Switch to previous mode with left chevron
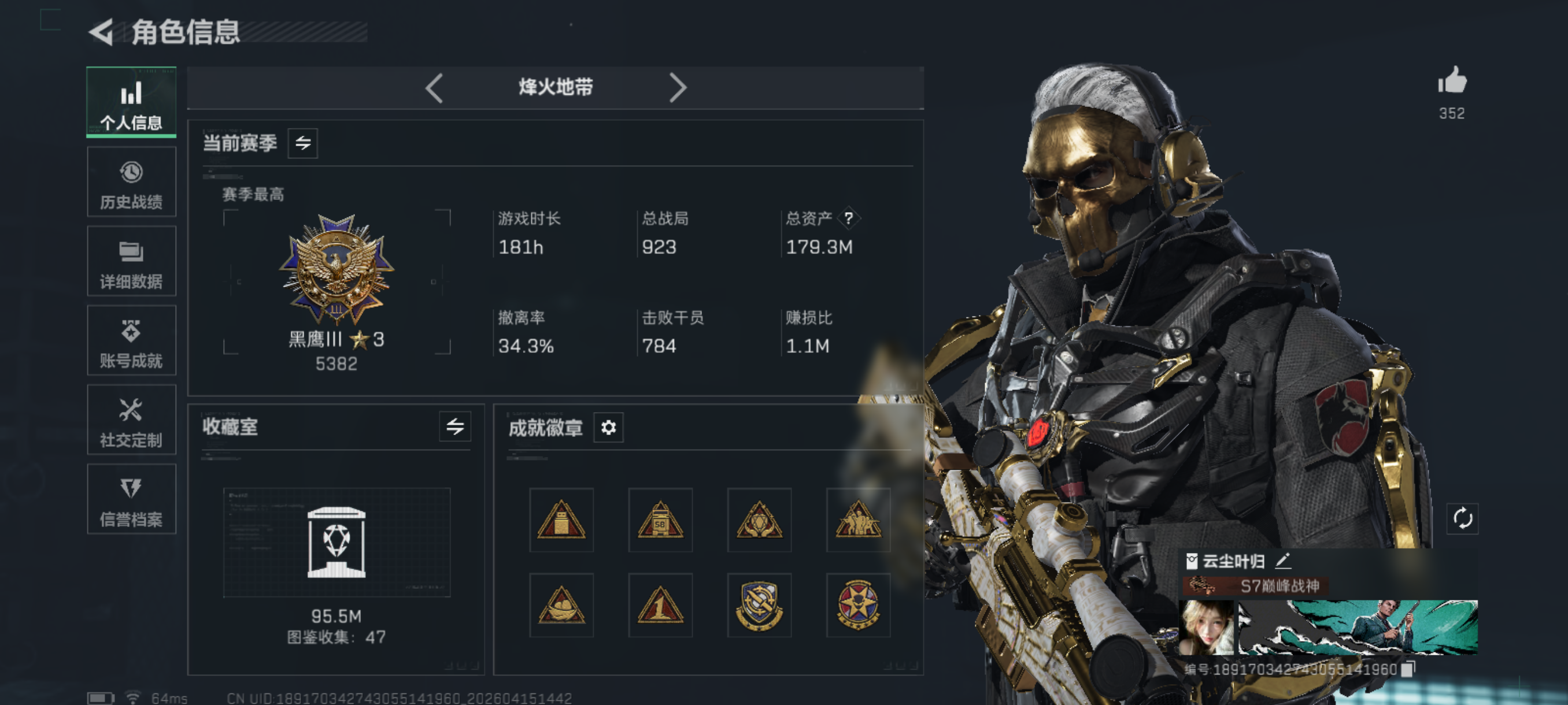 [x=434, y=88]
